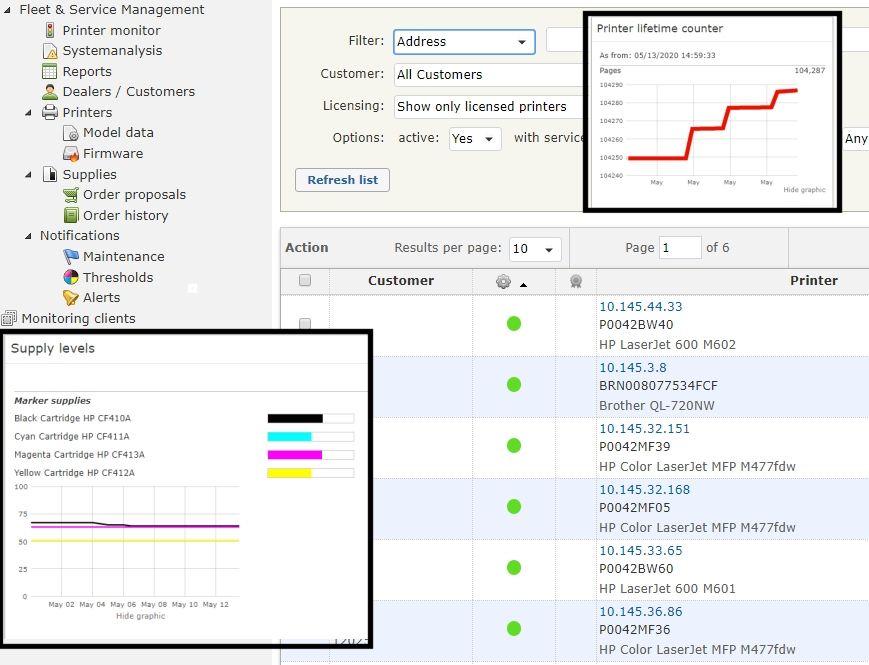The width and height of the screenshot is (869, 665).
Task: Select Order history in the sidebar
Action: click(x=125, y=215)
